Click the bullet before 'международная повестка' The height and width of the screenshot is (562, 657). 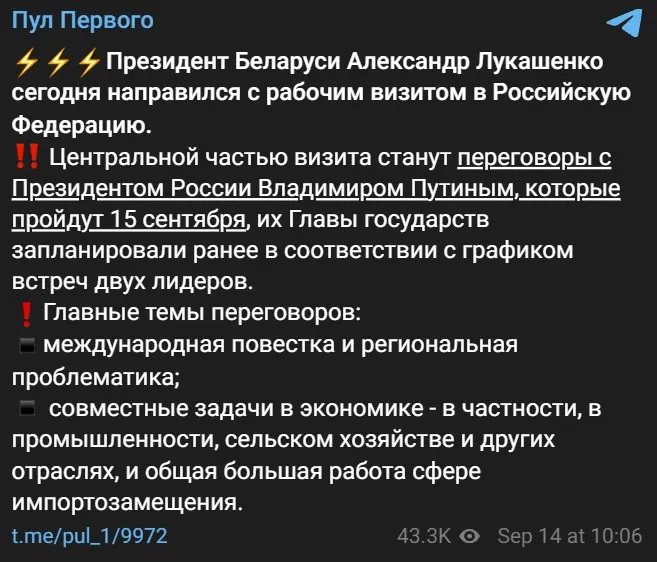coord(27,346)
